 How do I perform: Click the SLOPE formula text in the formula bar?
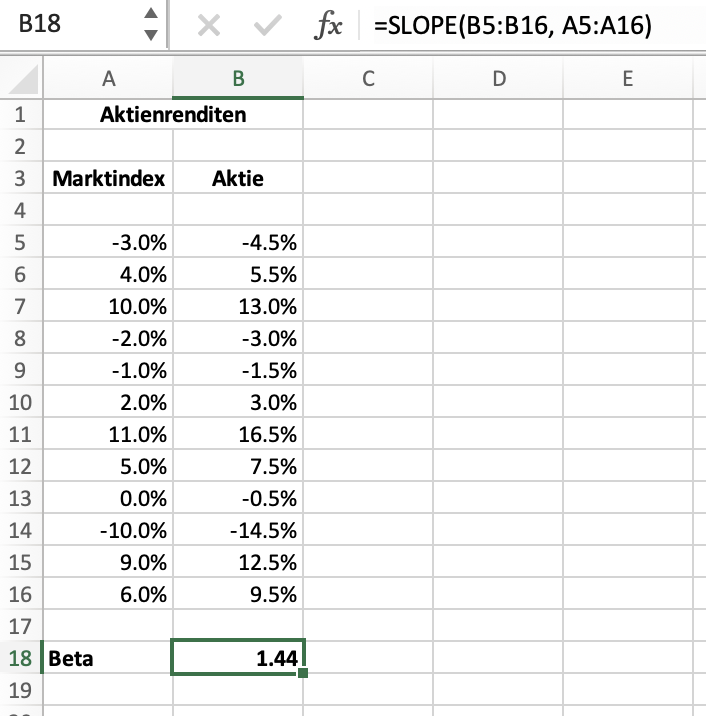click(512, 27)
